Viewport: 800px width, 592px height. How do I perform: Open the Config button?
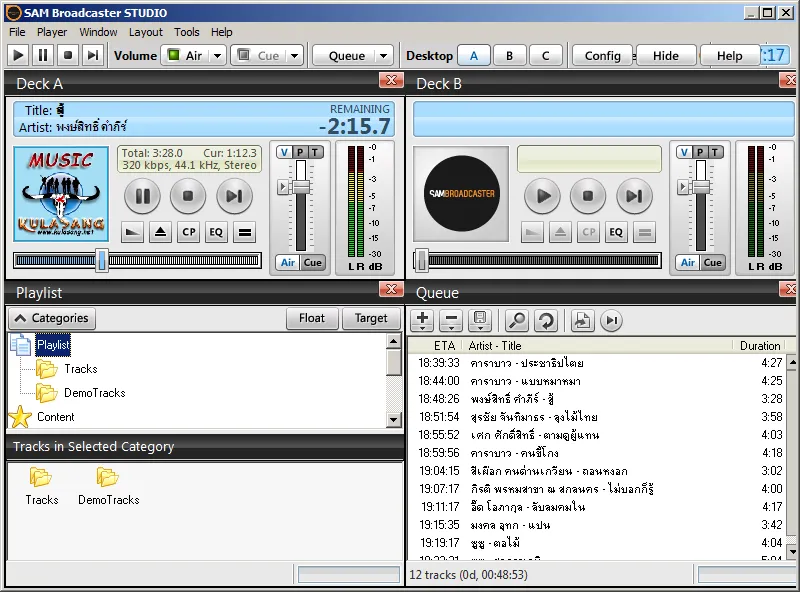point(603,55)
